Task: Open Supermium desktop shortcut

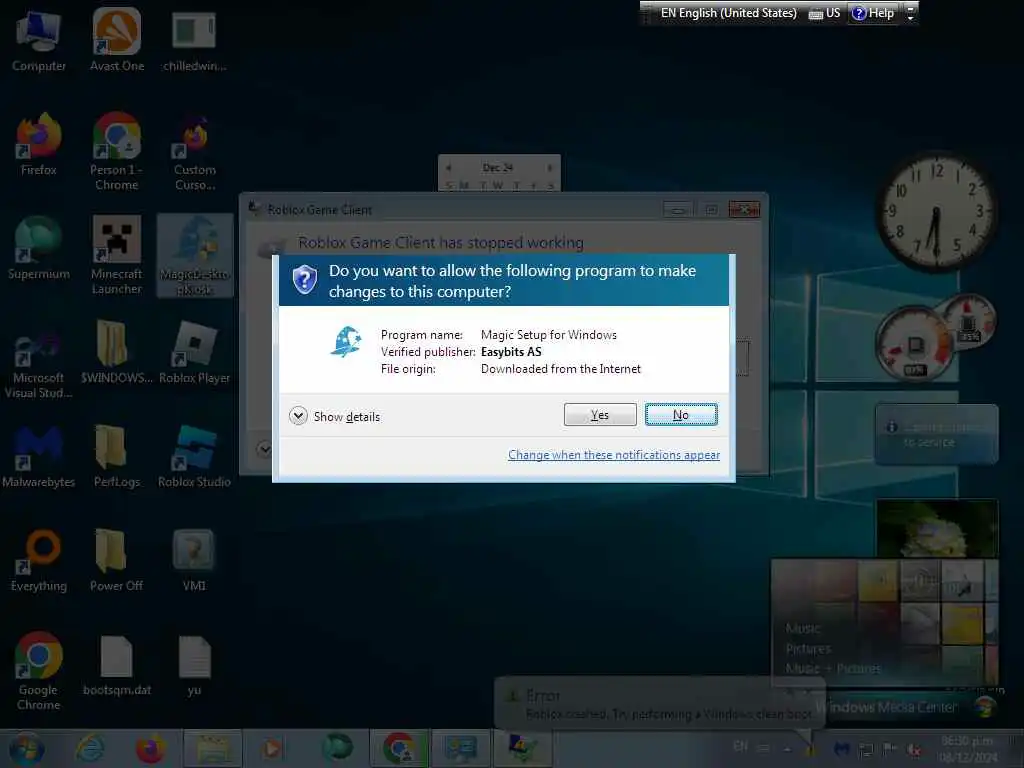Action: (39, 248)
